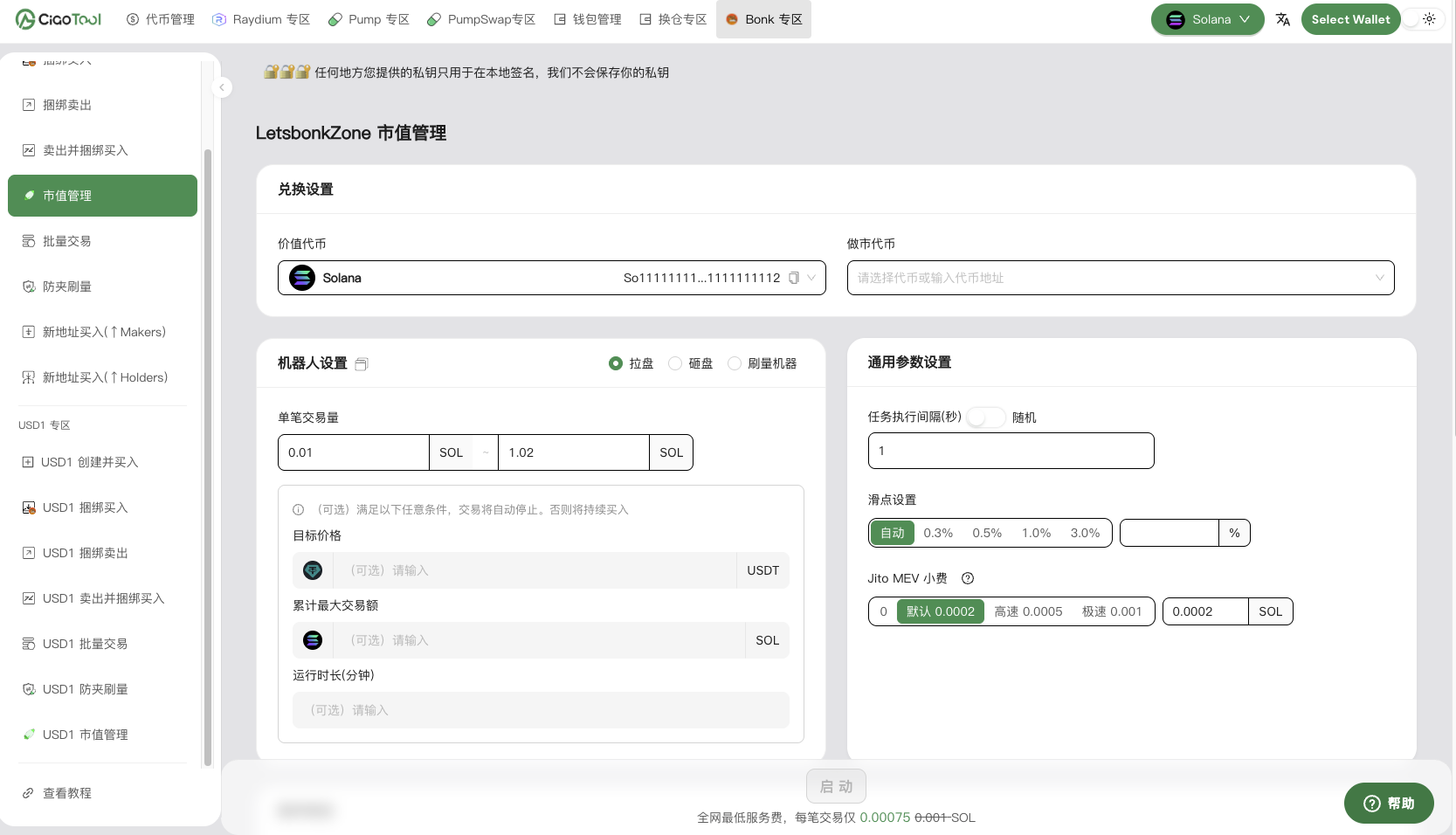Open the PumpSwap zone tab
1456x835 pixels.
pyautogui.click(x=481, y=19)
